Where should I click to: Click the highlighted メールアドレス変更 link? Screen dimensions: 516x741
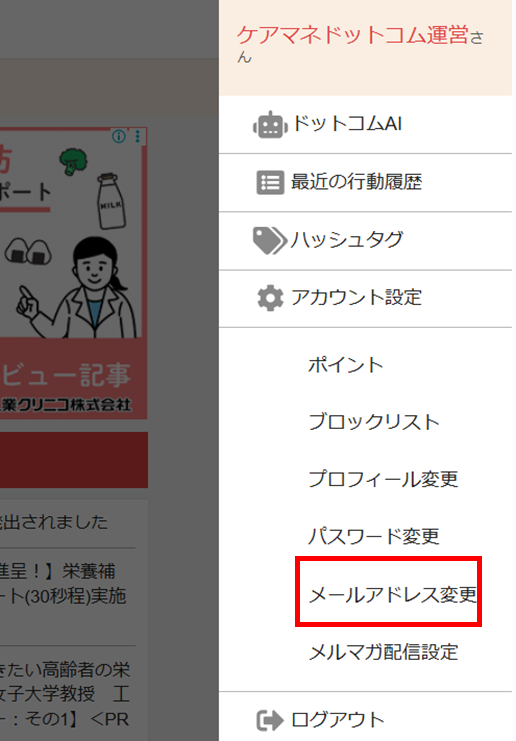393,595
